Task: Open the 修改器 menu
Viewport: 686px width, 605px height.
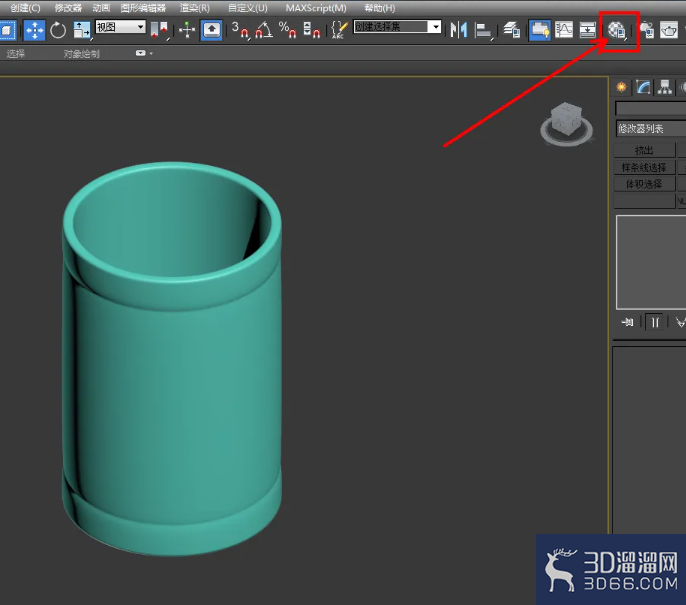Action: 68,8
